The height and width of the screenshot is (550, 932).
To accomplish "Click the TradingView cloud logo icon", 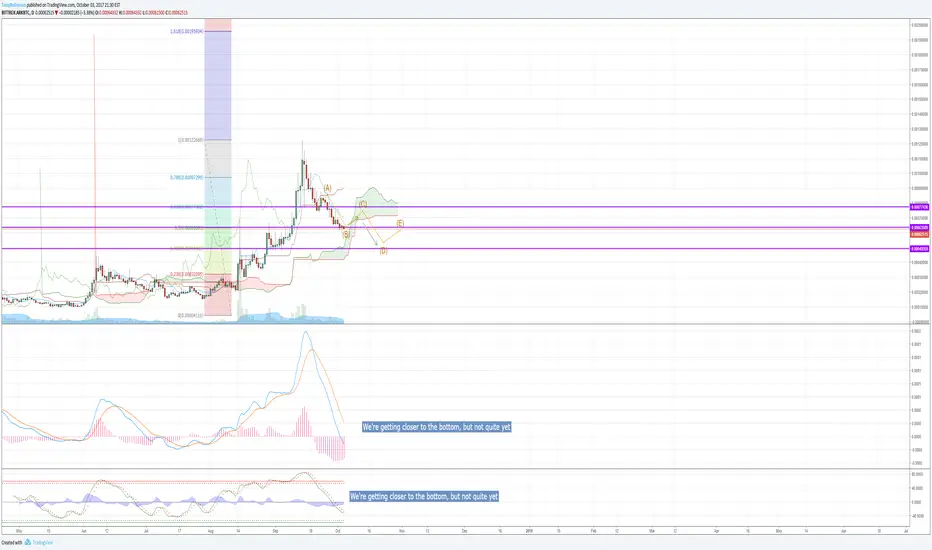I will [27, 542].
